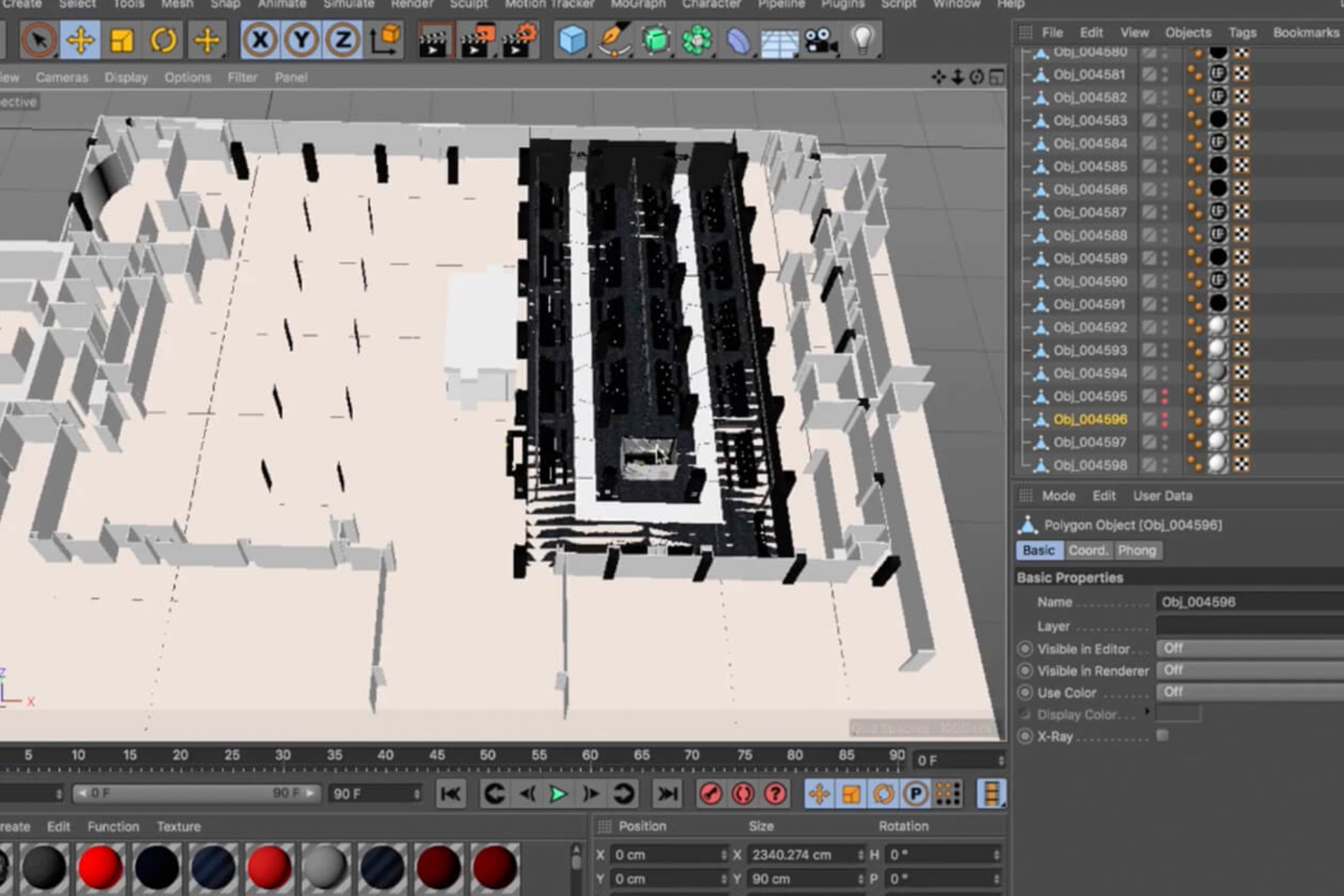Select the Spline Pen tool
Screen dimensions: 1344x896
pos(614,40)
